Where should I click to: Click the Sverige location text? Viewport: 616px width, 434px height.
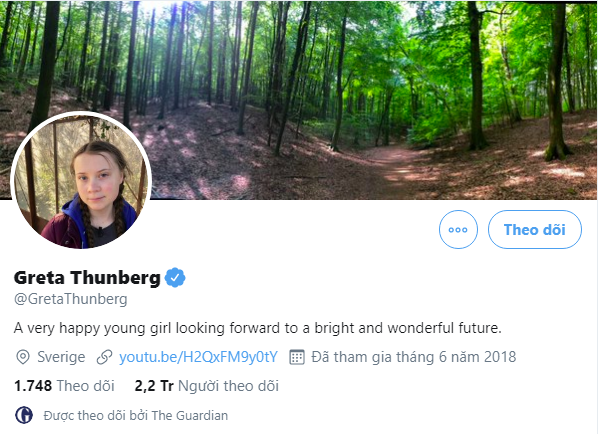[x=61, y=357]
